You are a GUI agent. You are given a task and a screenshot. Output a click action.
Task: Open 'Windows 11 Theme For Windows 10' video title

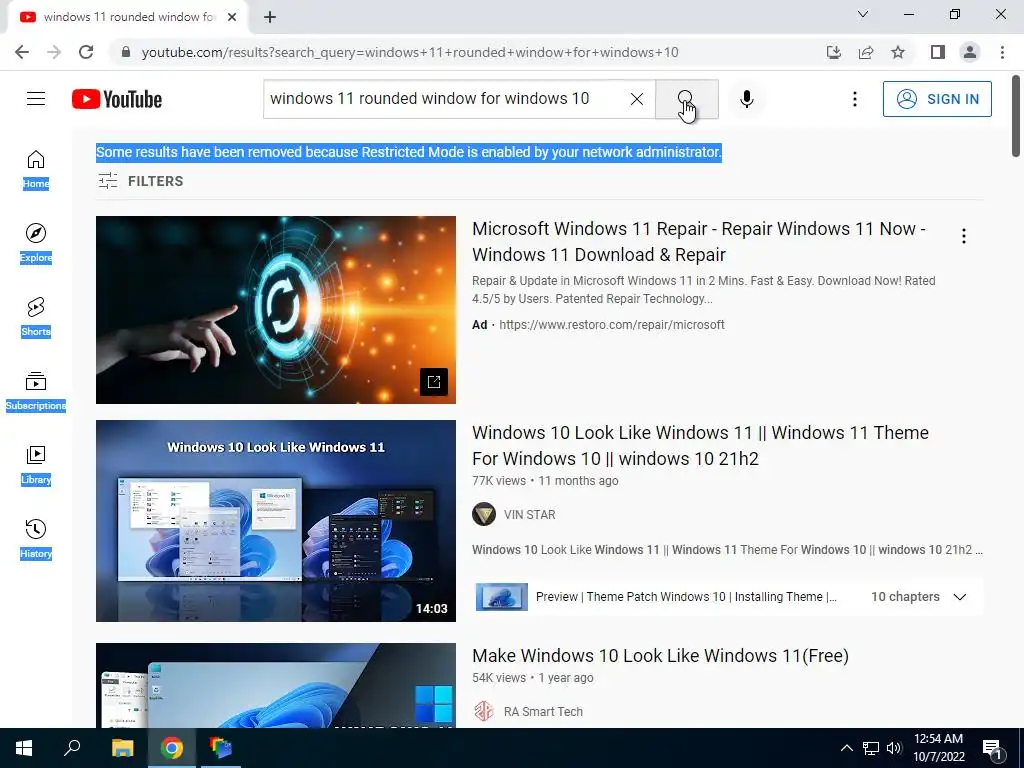coord(700,445)
